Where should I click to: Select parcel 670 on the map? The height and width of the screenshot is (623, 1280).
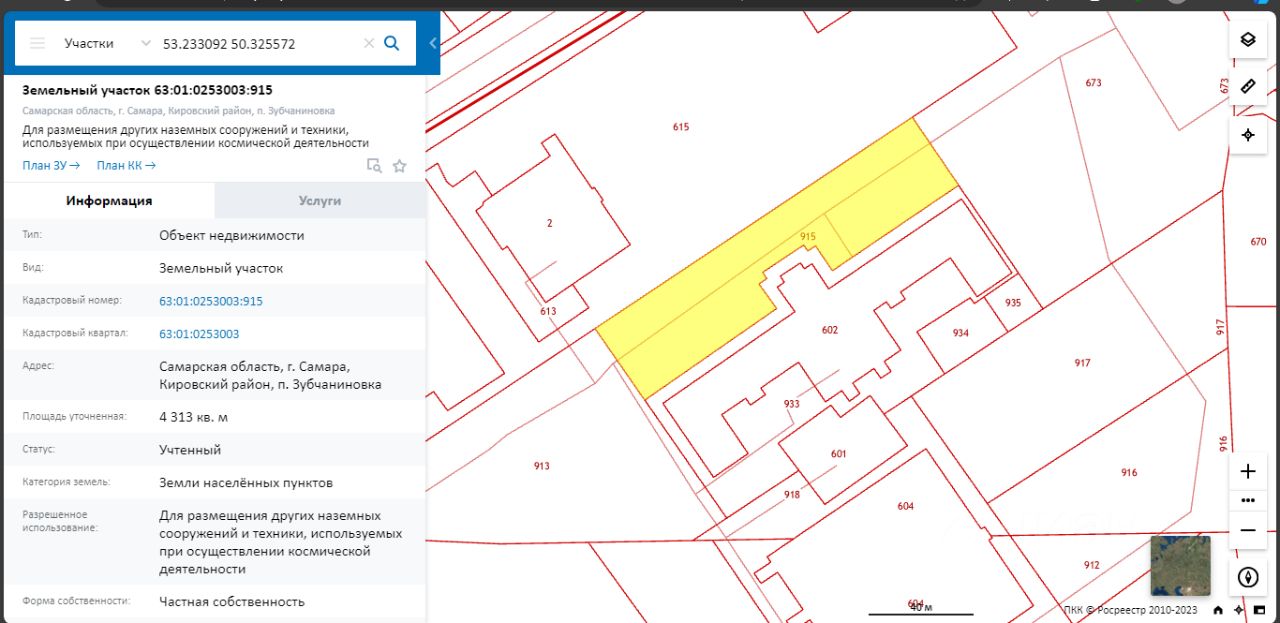(1258, 242)
